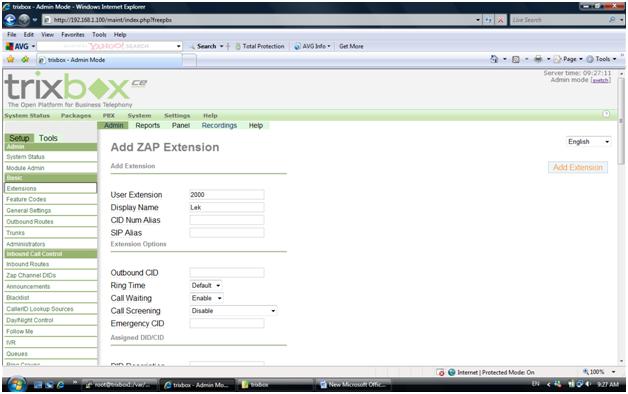
Task: Open the trixbox PBX menu
Action: tap(109, 115)
